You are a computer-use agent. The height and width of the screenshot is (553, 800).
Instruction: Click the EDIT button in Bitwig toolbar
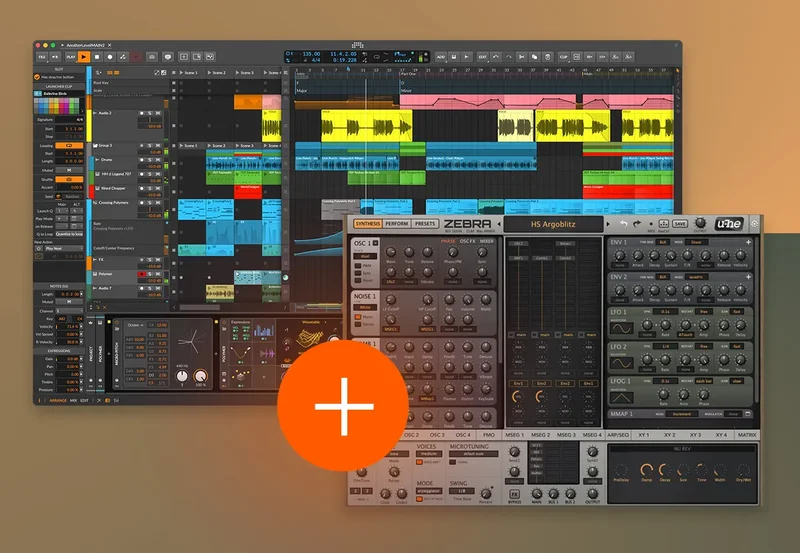pyautogui.click(x=482, y=57)
